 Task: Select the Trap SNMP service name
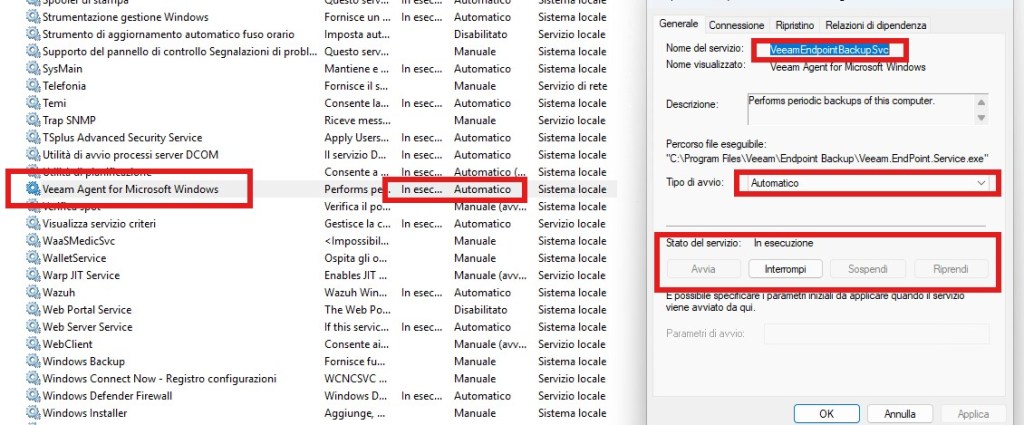pyautogui.click(x=69, y=120)
